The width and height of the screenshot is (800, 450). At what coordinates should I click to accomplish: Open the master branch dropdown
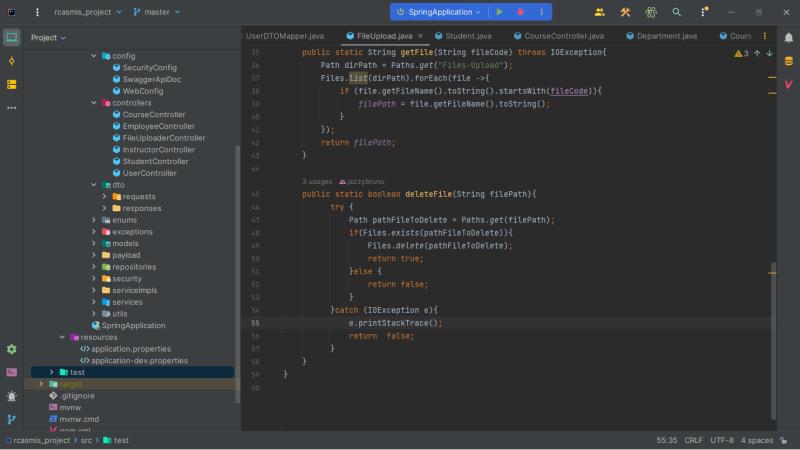click(x=156, y=12)
